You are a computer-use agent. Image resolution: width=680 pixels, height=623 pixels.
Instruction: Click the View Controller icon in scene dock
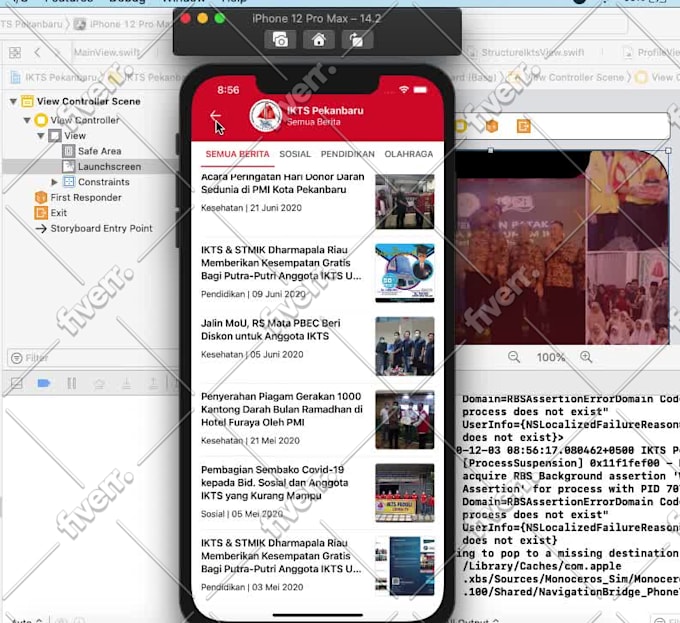(x=460, y=126)
